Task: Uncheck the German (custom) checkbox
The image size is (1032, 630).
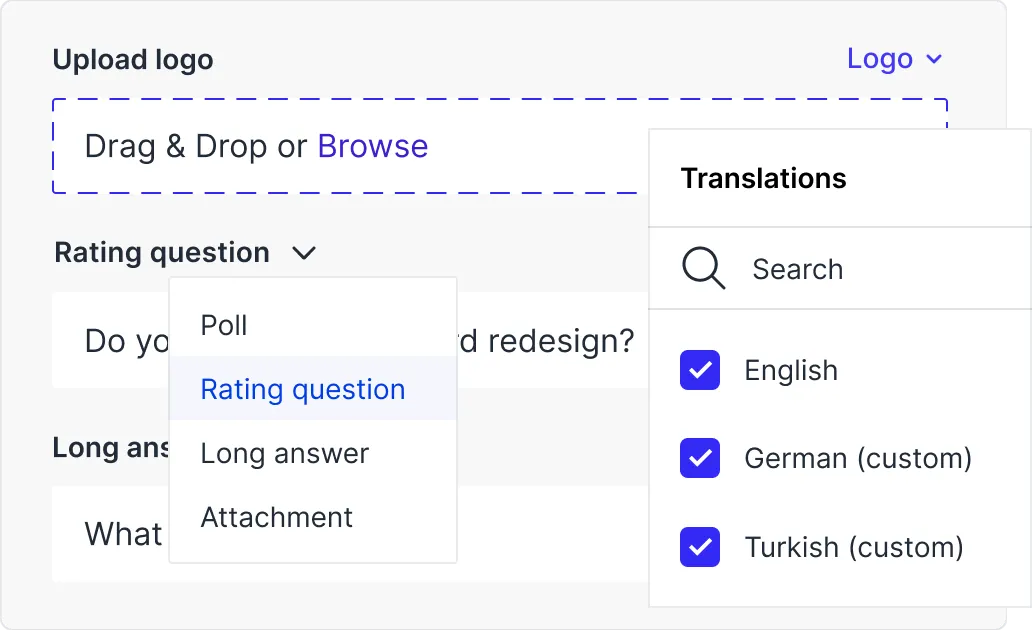Action: click(x=700, y=459)
